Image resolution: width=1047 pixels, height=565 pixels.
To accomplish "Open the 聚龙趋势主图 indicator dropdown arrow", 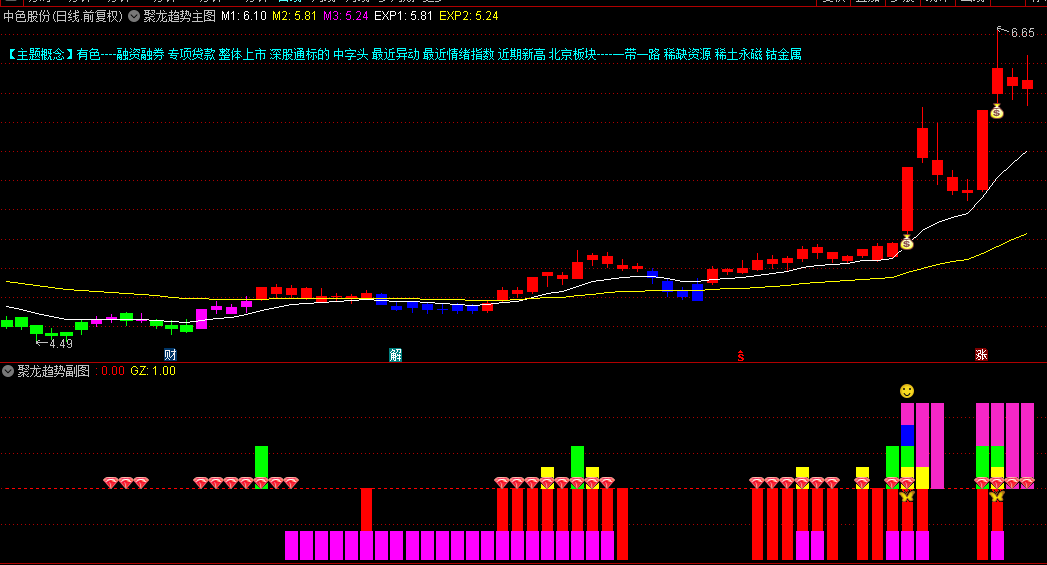I will [x=134, y=16].
